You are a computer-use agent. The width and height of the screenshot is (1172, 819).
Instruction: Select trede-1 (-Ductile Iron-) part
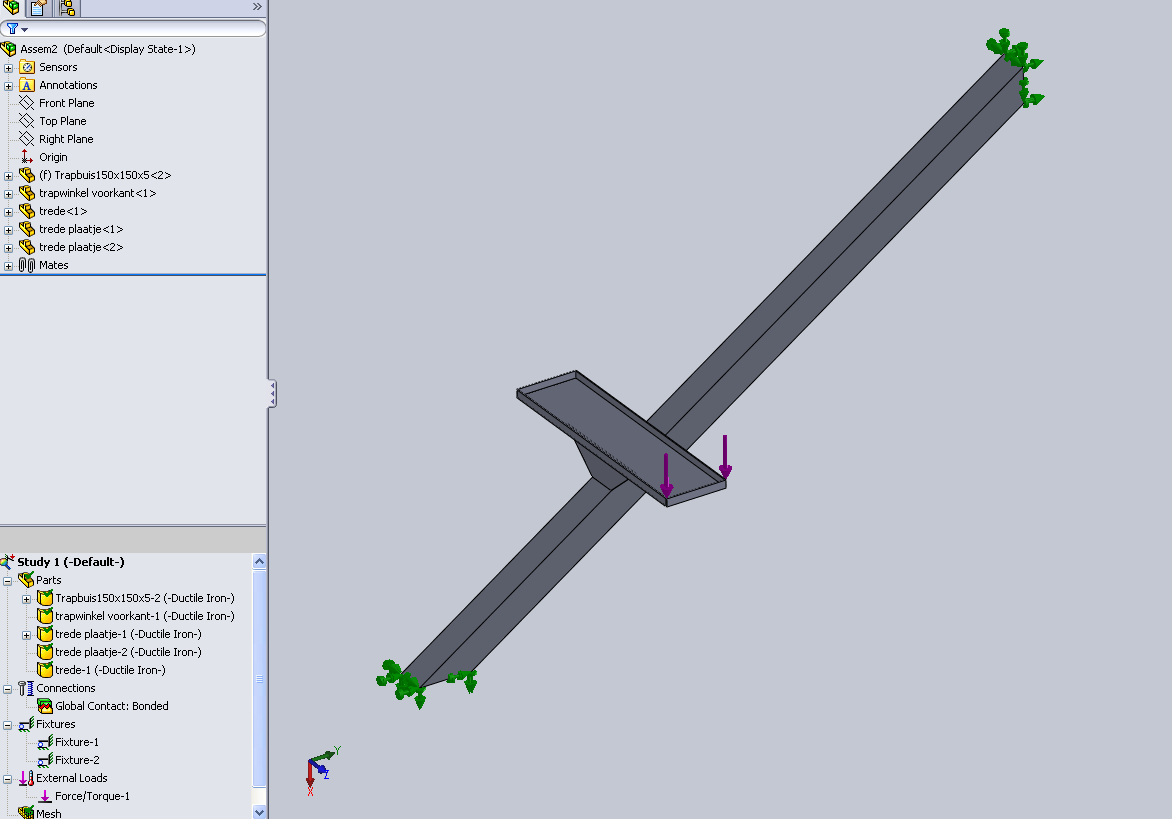tap(109, 670)
